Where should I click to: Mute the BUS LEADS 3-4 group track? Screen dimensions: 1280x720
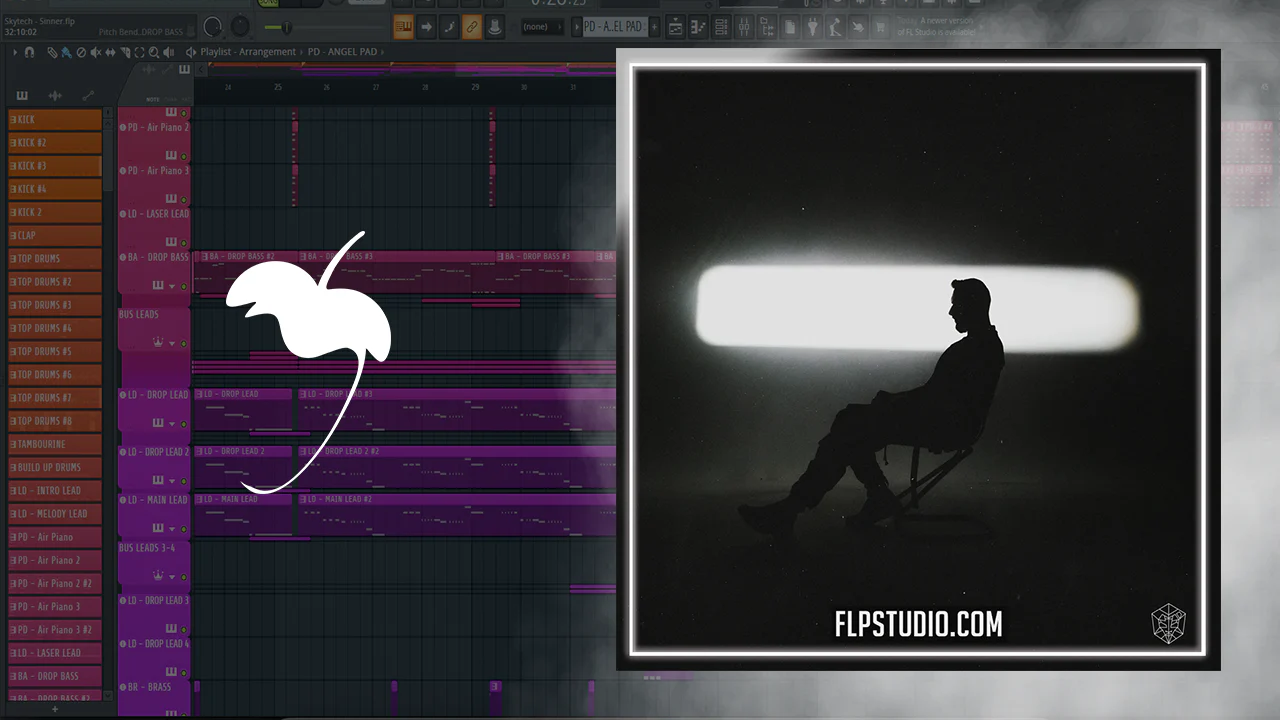pyautogui.click(x=184, y=577)
